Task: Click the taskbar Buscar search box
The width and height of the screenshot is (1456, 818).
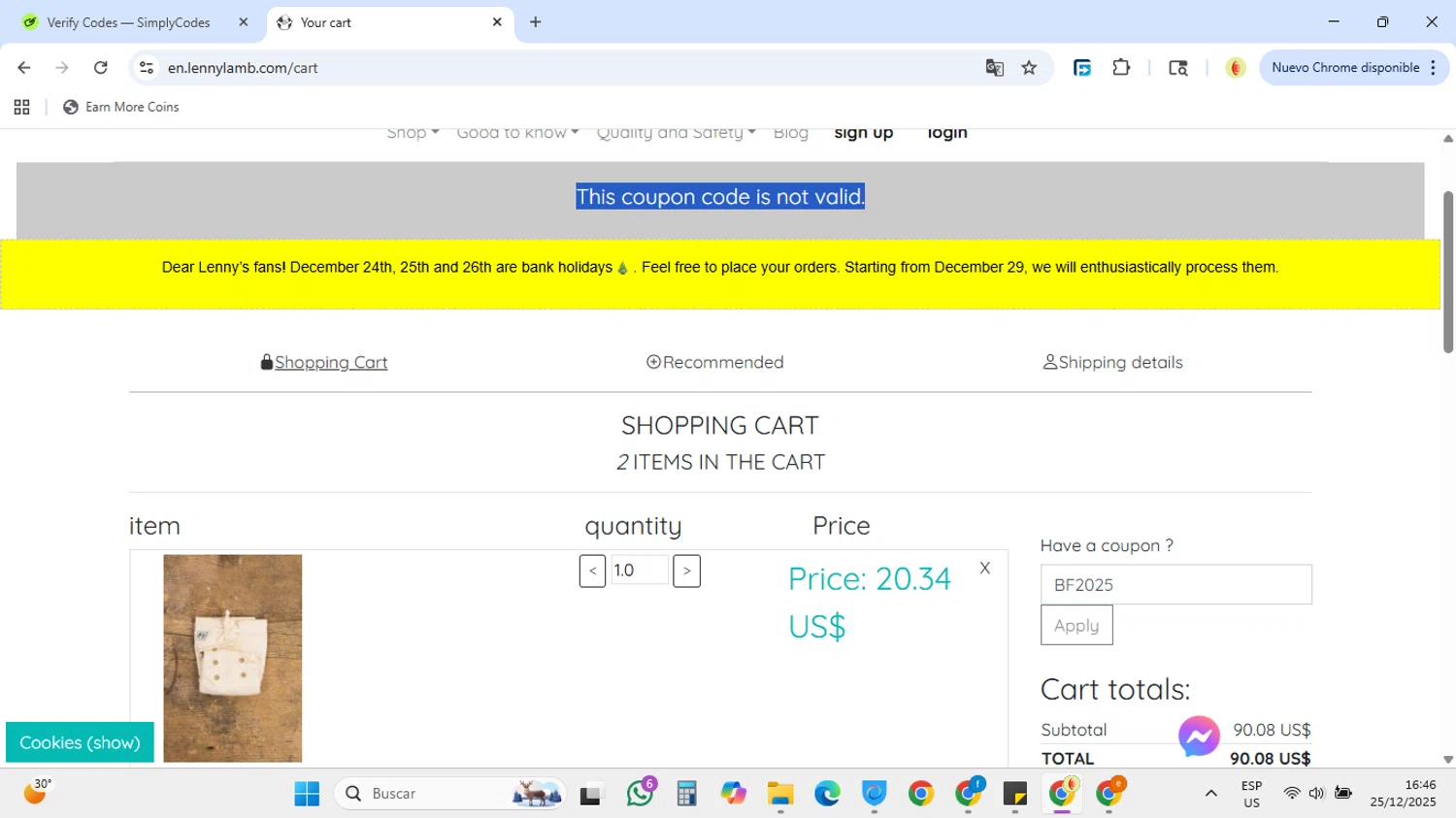Action: click(x=449, y=794)
